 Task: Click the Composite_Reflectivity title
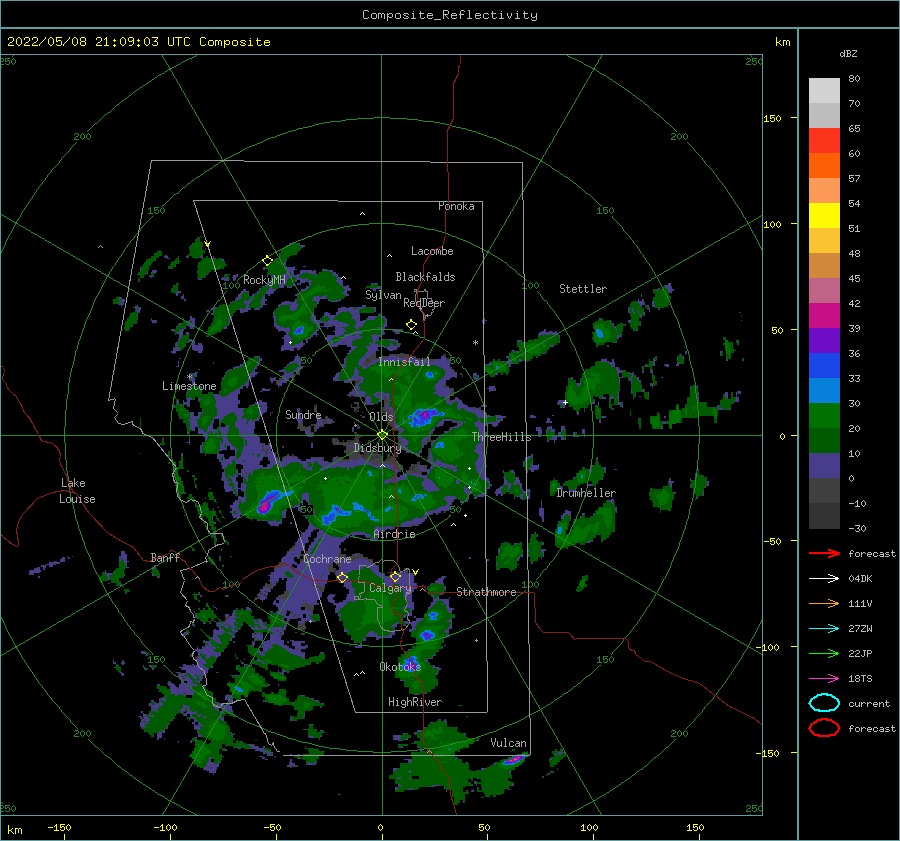pyautogui.click(x=450, y=15)
